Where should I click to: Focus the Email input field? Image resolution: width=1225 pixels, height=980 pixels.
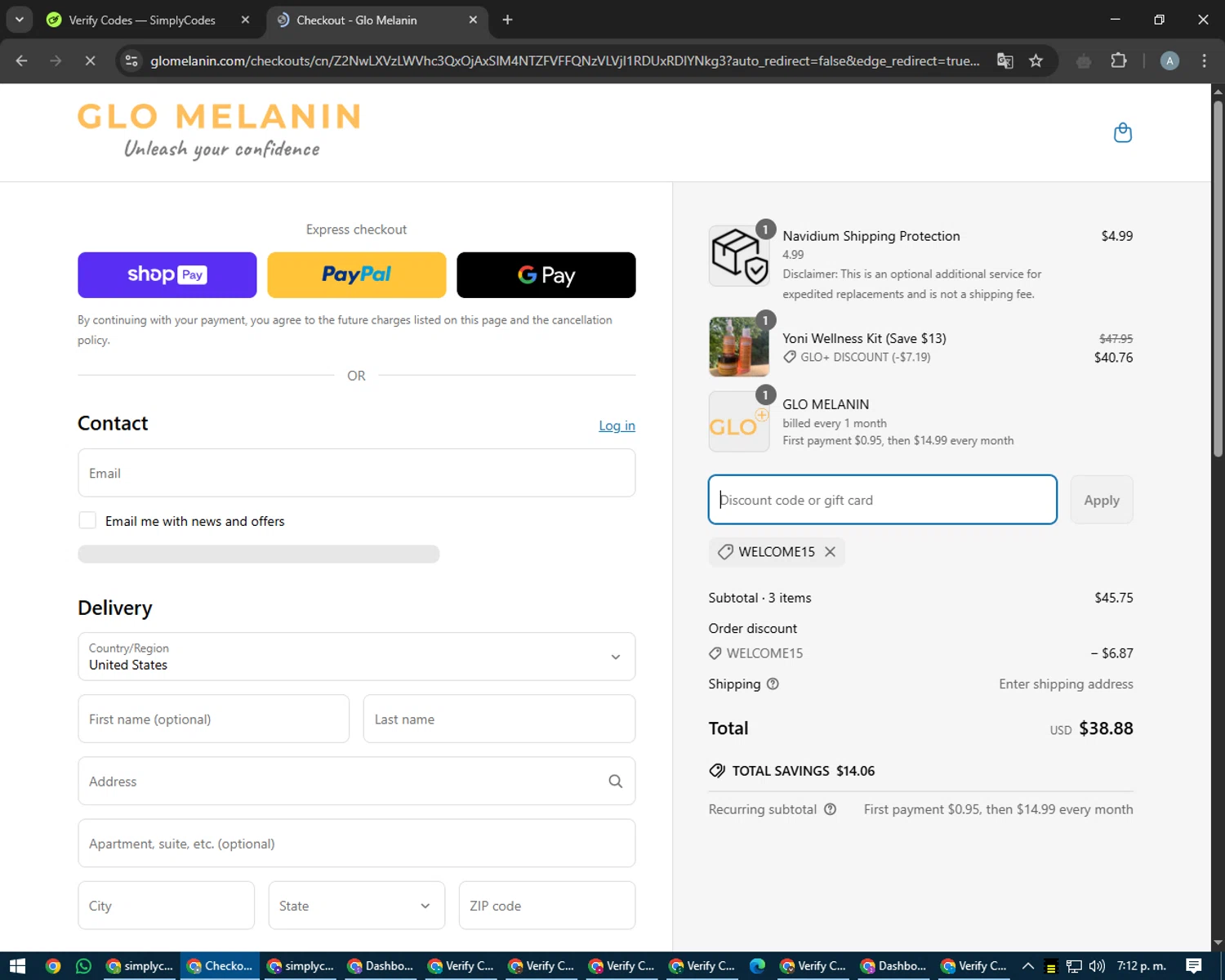[x=357, y=473]
